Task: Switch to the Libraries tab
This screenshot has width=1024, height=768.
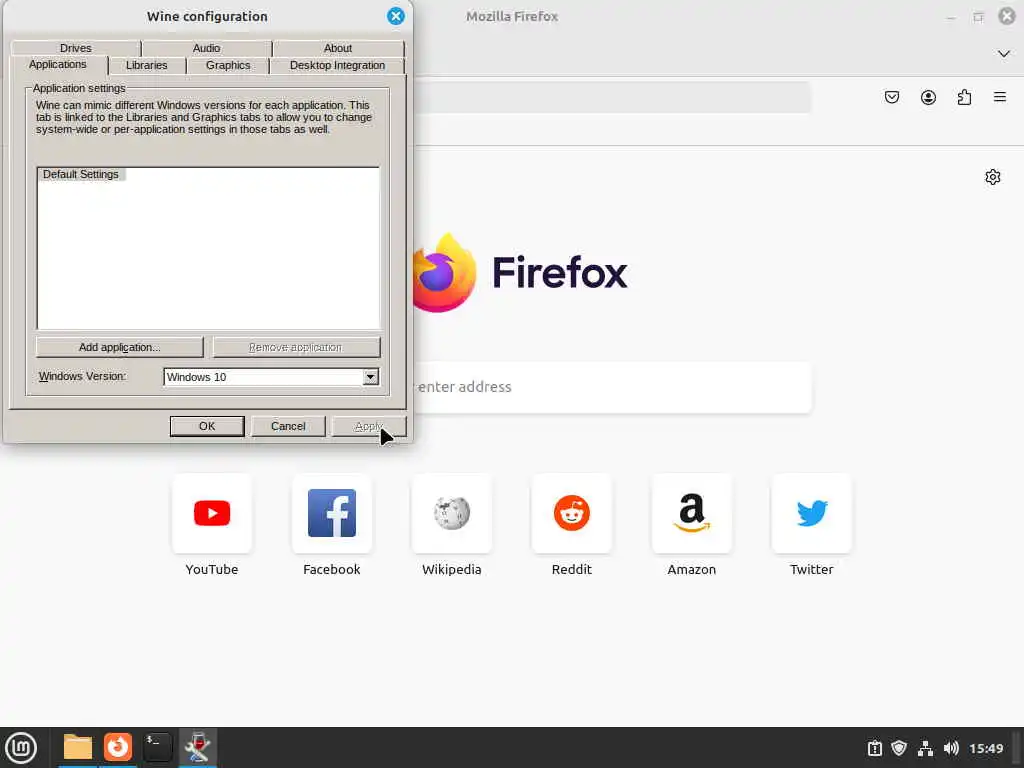Action: click(147, 65)
